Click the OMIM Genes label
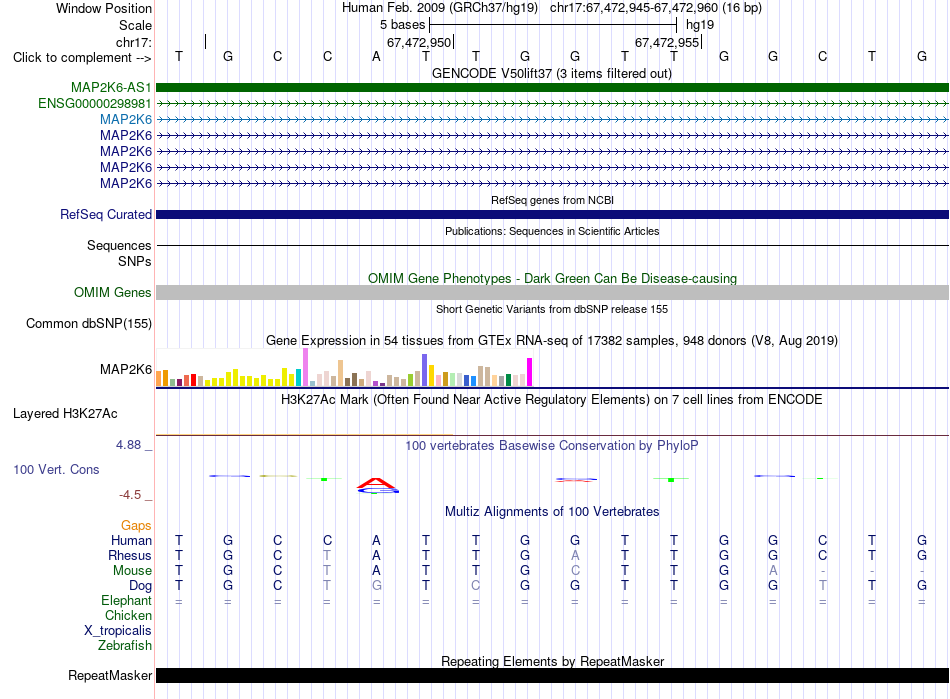The width and height of the screenshot is (950, 699). [x=112, y=292]
